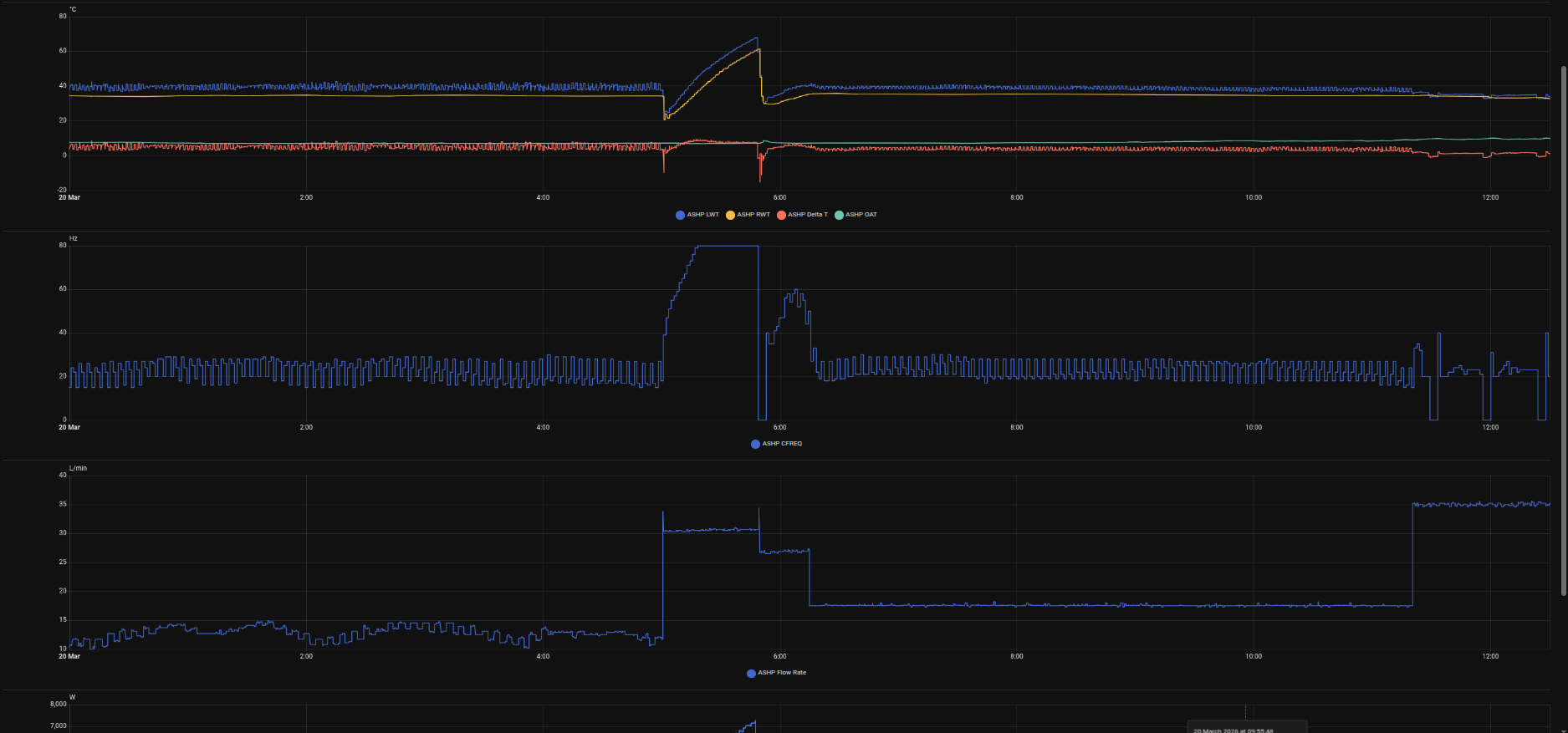The height and width of the screenshot is (733, 1568).
Task: Click the 80 Hz plateau in frequency chart
Action: click(x=728, y=246)
